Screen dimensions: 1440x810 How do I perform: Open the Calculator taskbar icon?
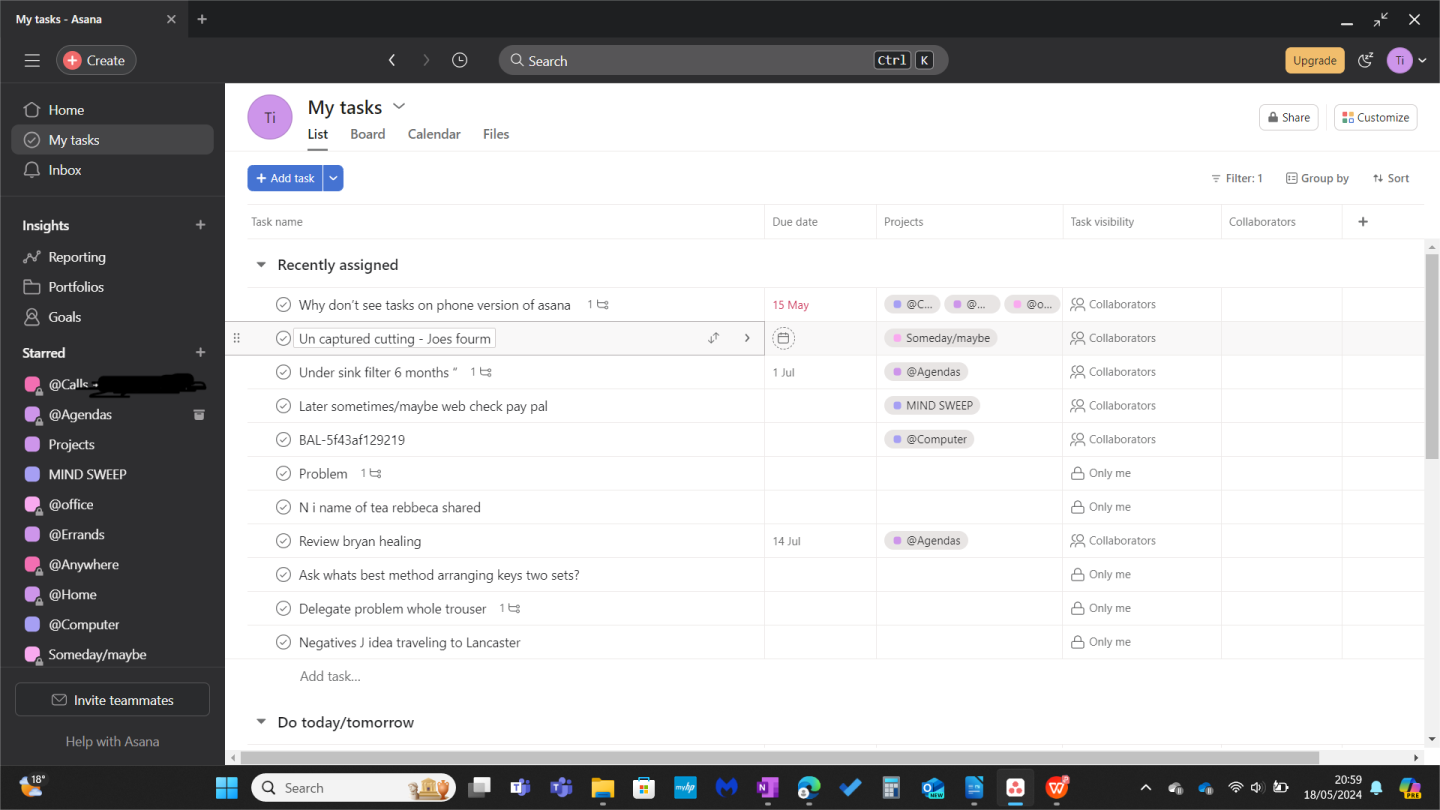(891, 787)
